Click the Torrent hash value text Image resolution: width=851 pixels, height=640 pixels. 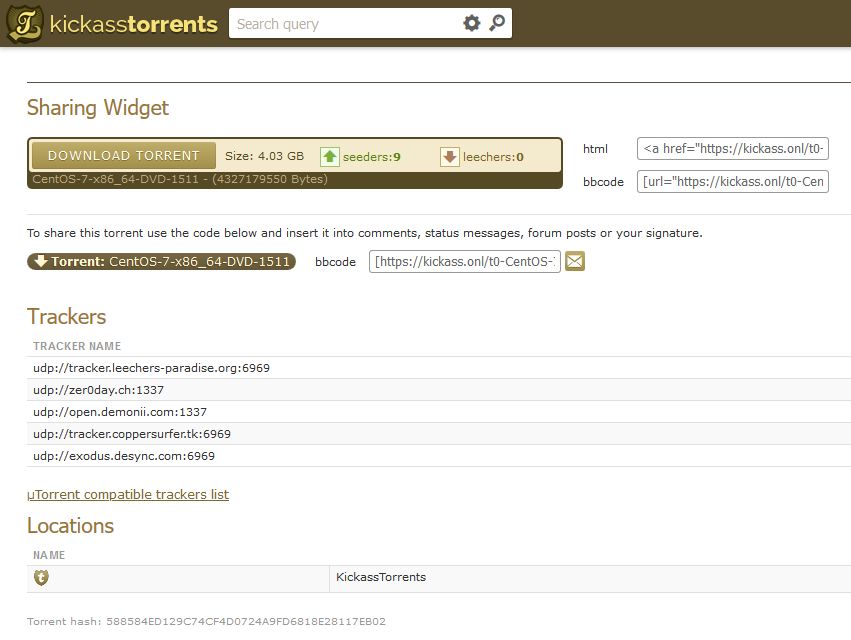coord(246,622)
